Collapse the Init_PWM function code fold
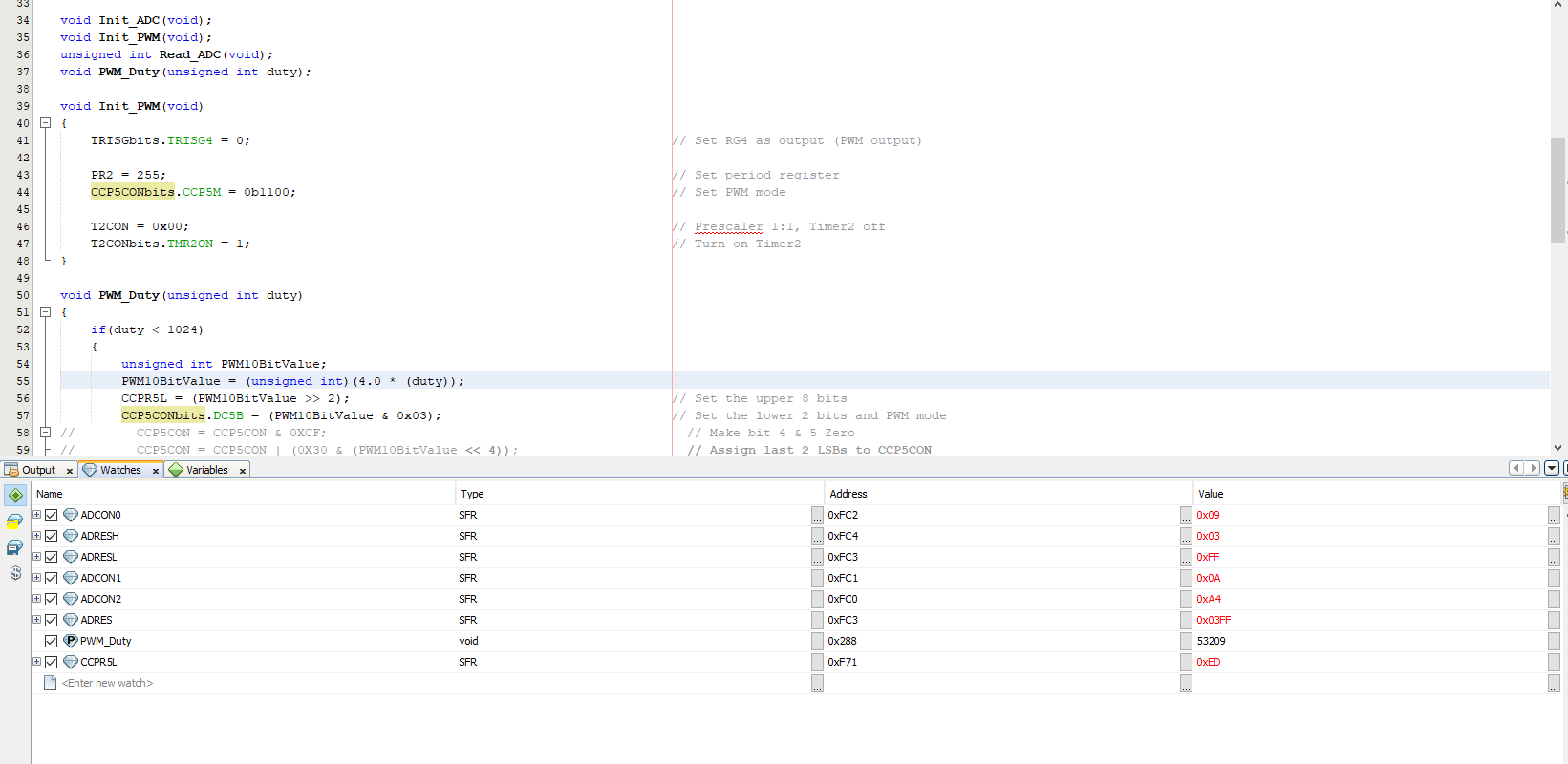This screenshot has width=1568, height=764. coord(45,123)
